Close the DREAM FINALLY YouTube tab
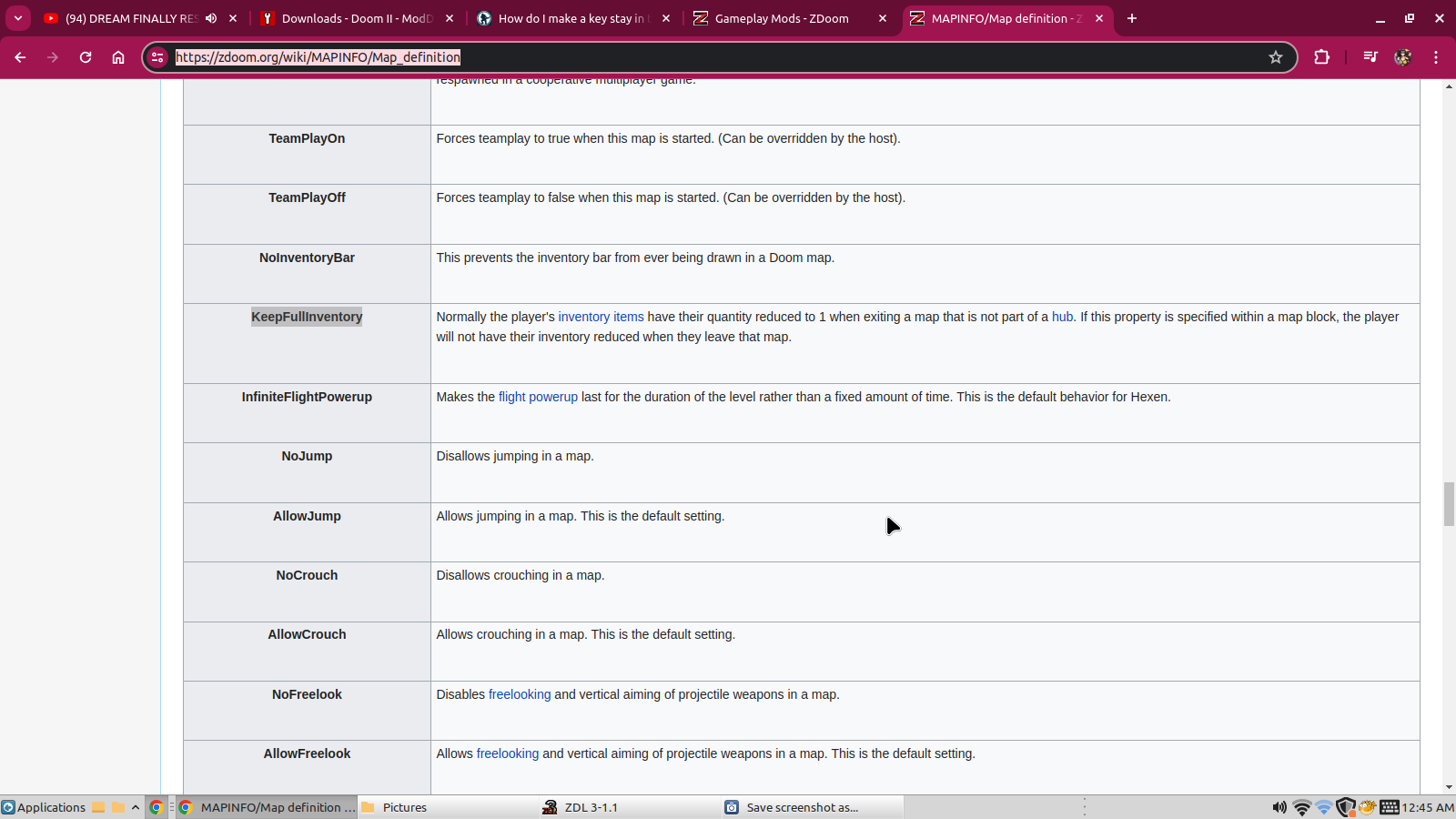 [x=233, y=18]
